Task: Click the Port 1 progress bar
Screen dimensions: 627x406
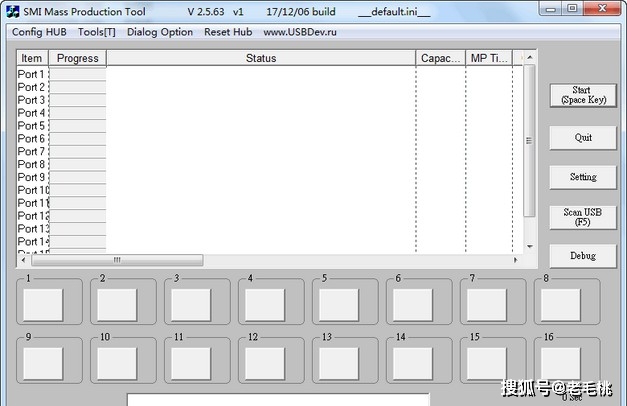Action: [78, 74]
